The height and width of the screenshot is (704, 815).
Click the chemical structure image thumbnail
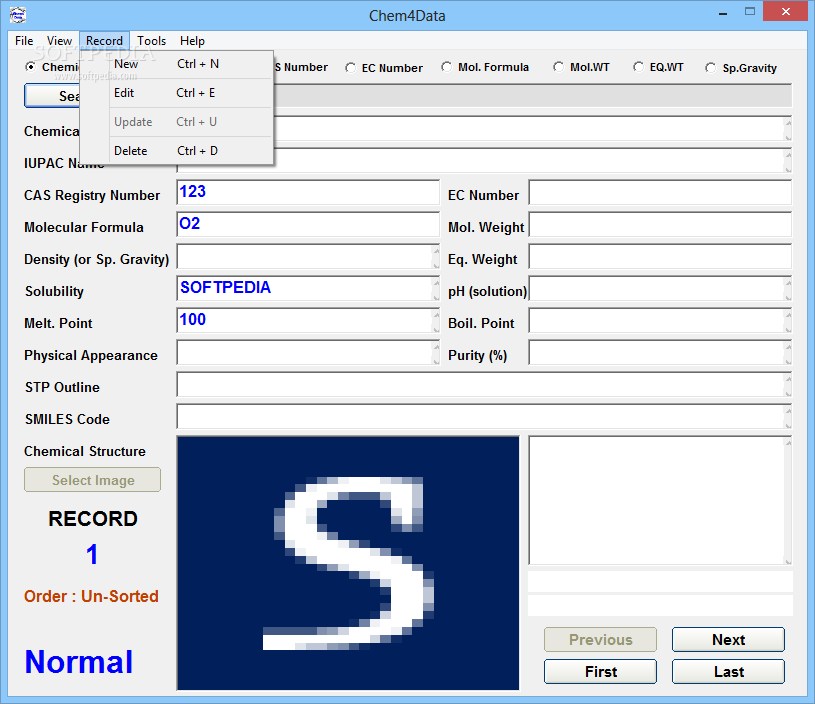(x=348, y=563)
